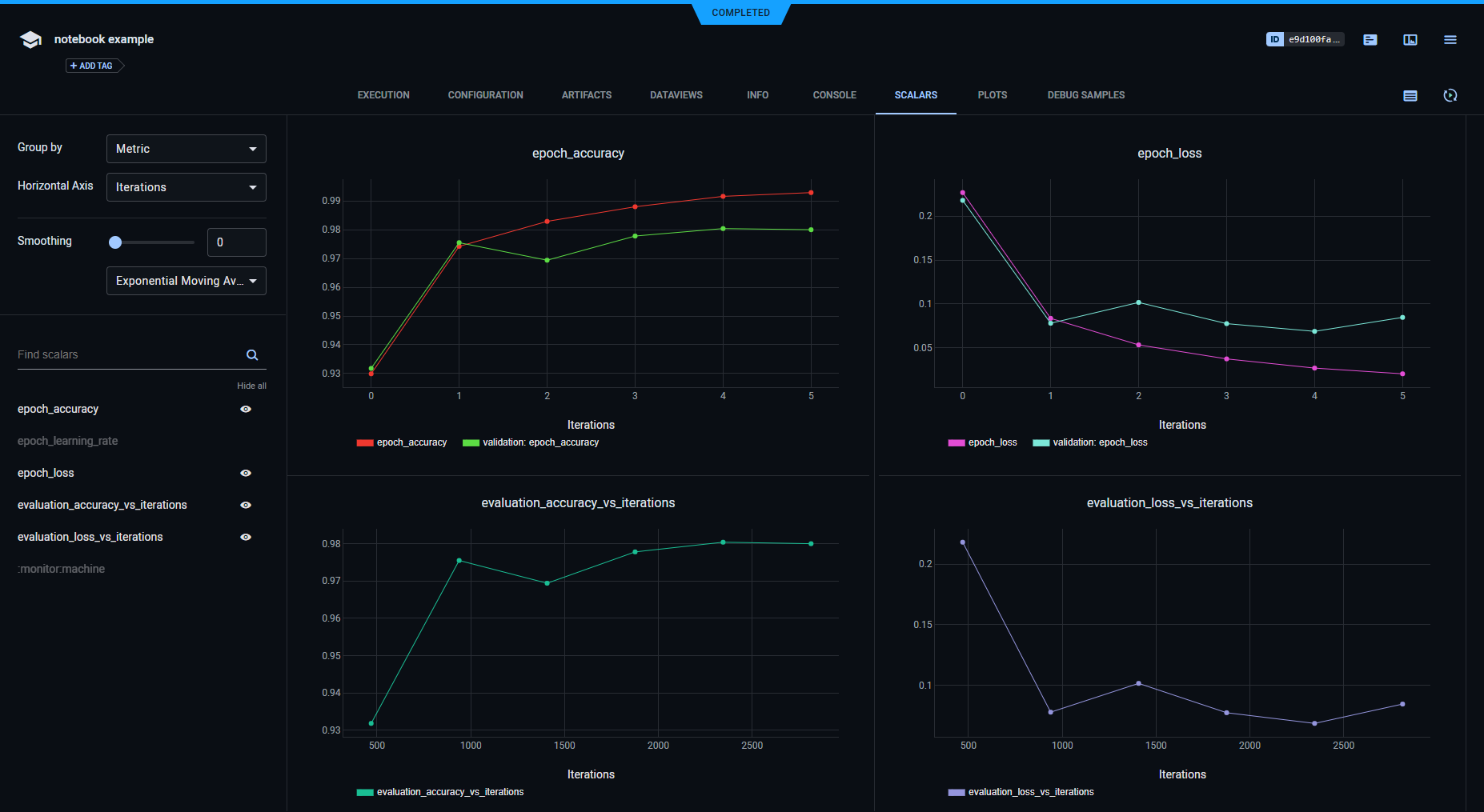
Task: Switch to the PLOTS tab
Action: tap(992, 95)
